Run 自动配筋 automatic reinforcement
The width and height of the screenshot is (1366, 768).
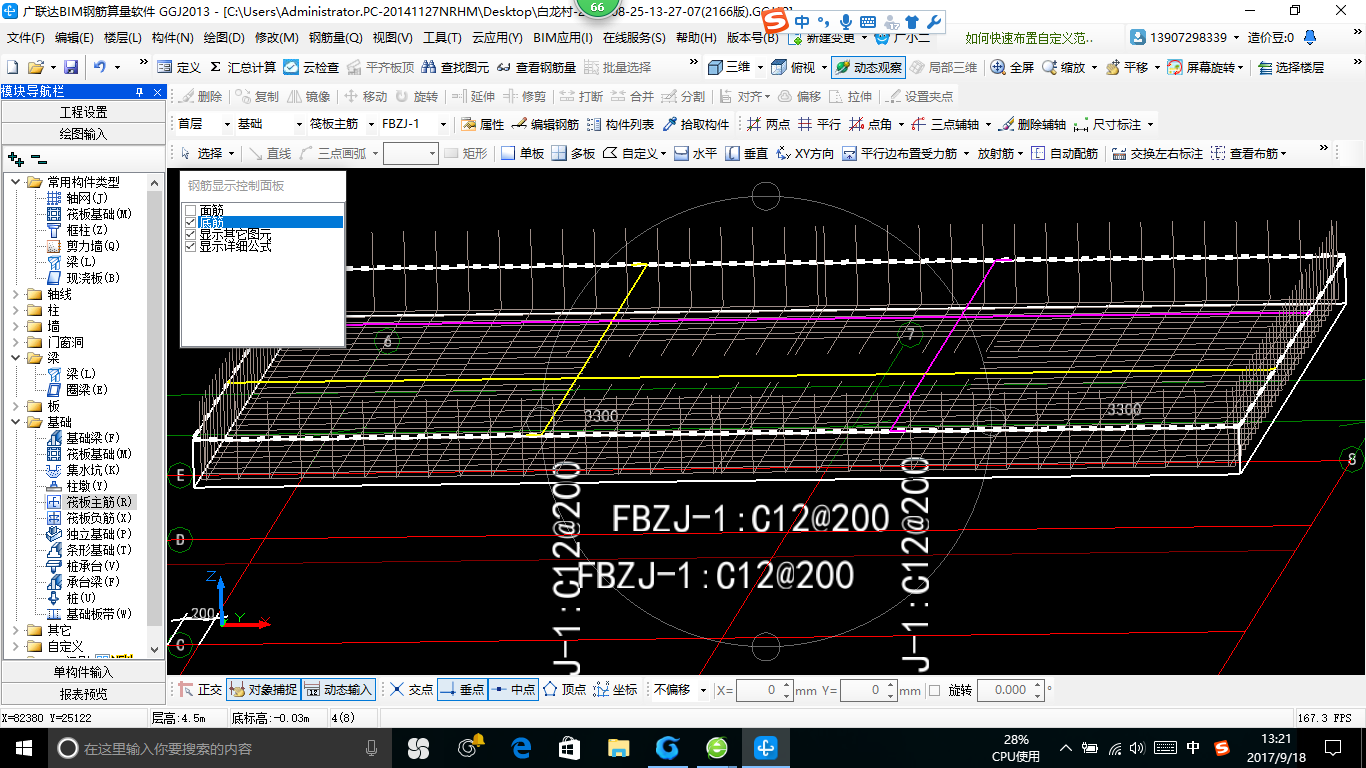point(1065,153)
